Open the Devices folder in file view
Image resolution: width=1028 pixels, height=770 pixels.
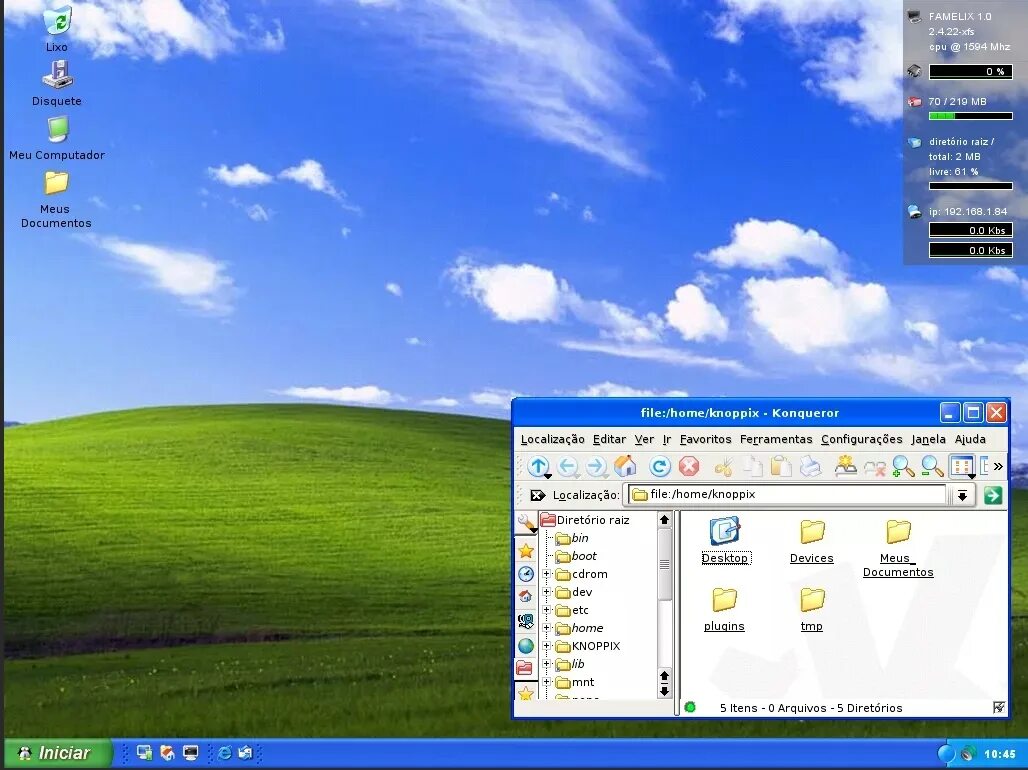tap(812, 541)
